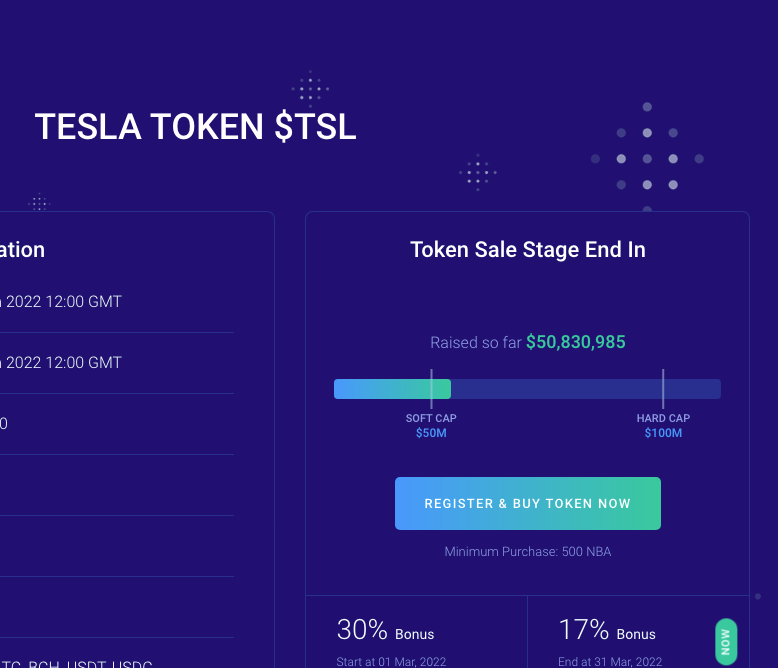
Task: Click the 30% Bonus tier
Action: [385, 630]
